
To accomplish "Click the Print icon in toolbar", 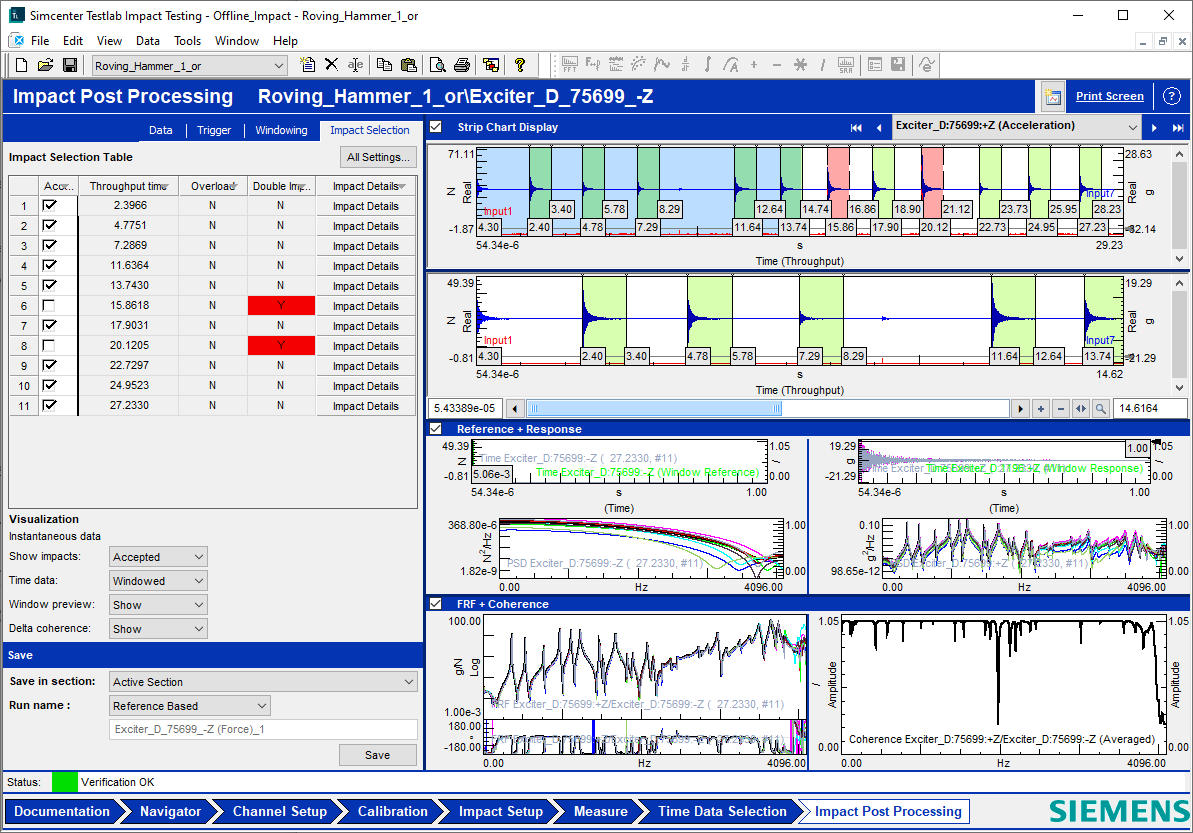I will (461, 65).
